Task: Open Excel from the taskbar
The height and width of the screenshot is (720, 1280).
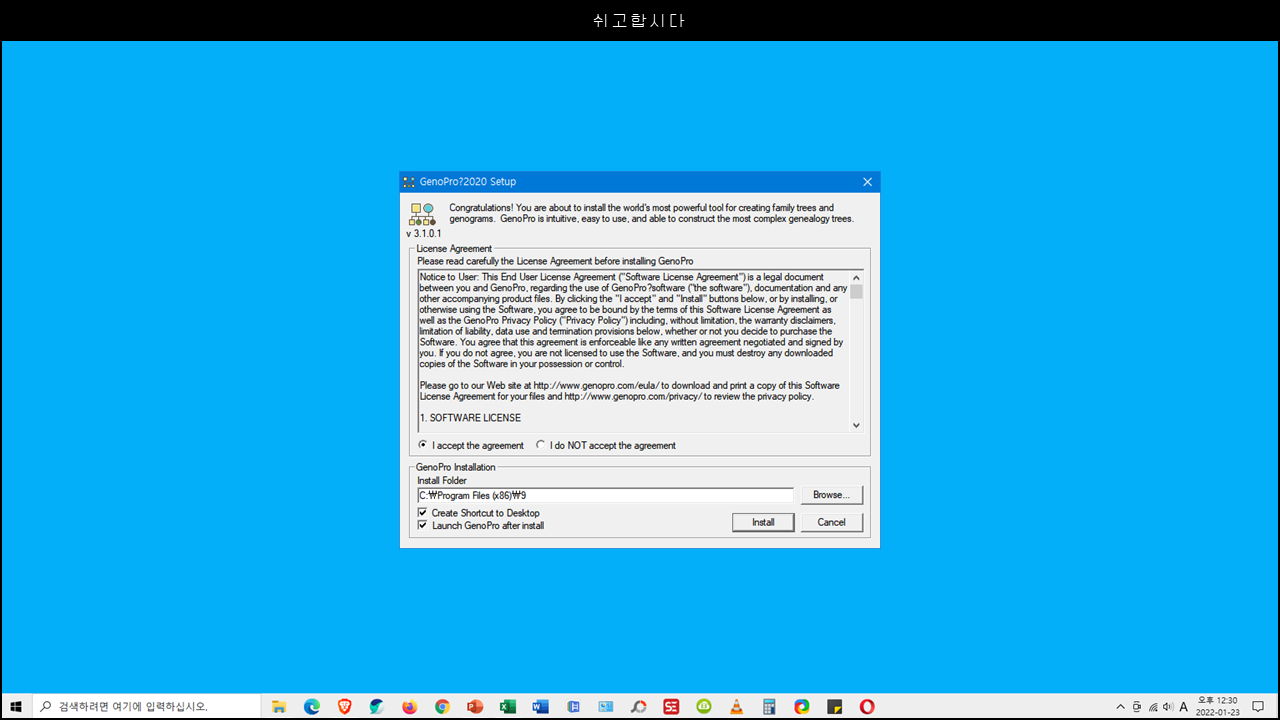Action: (x=507, y=706)
